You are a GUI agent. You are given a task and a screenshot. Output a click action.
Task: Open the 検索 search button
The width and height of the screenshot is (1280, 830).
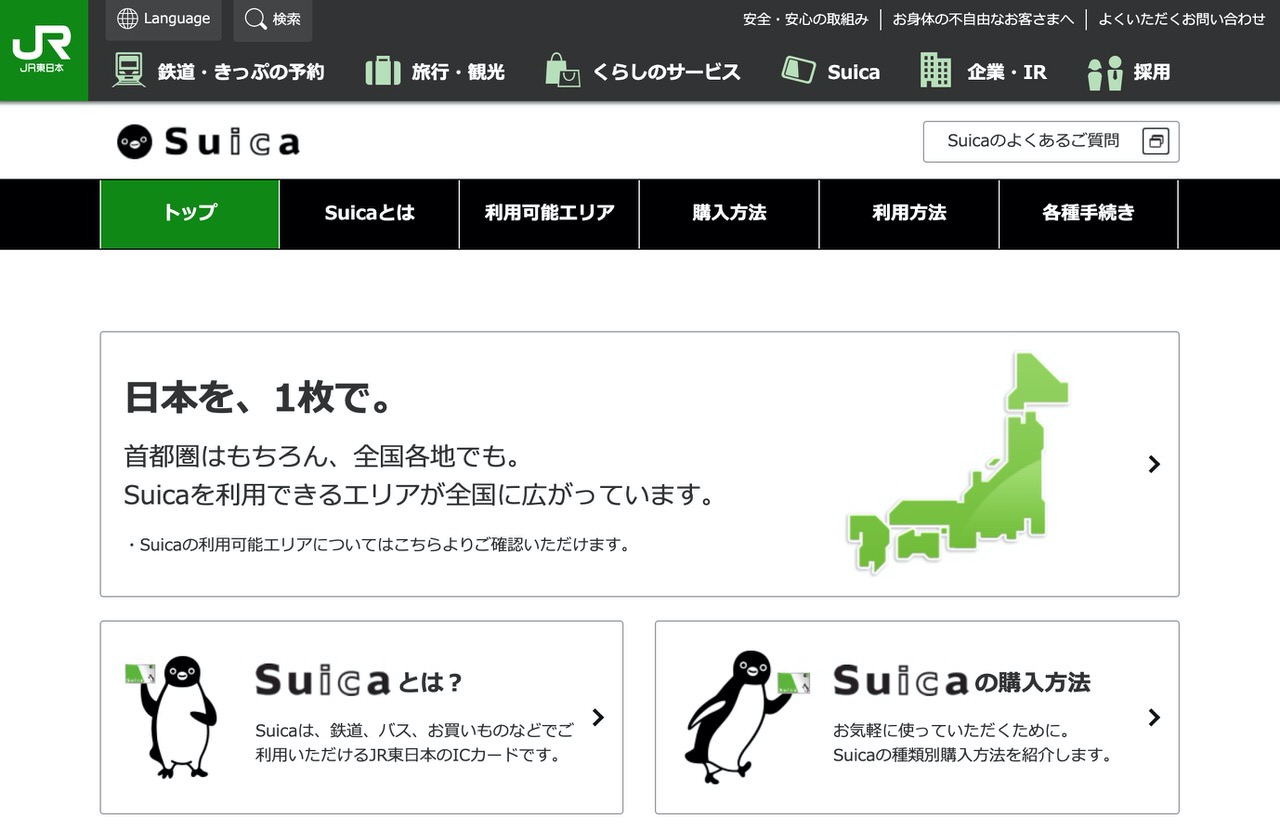pos(272,19)
